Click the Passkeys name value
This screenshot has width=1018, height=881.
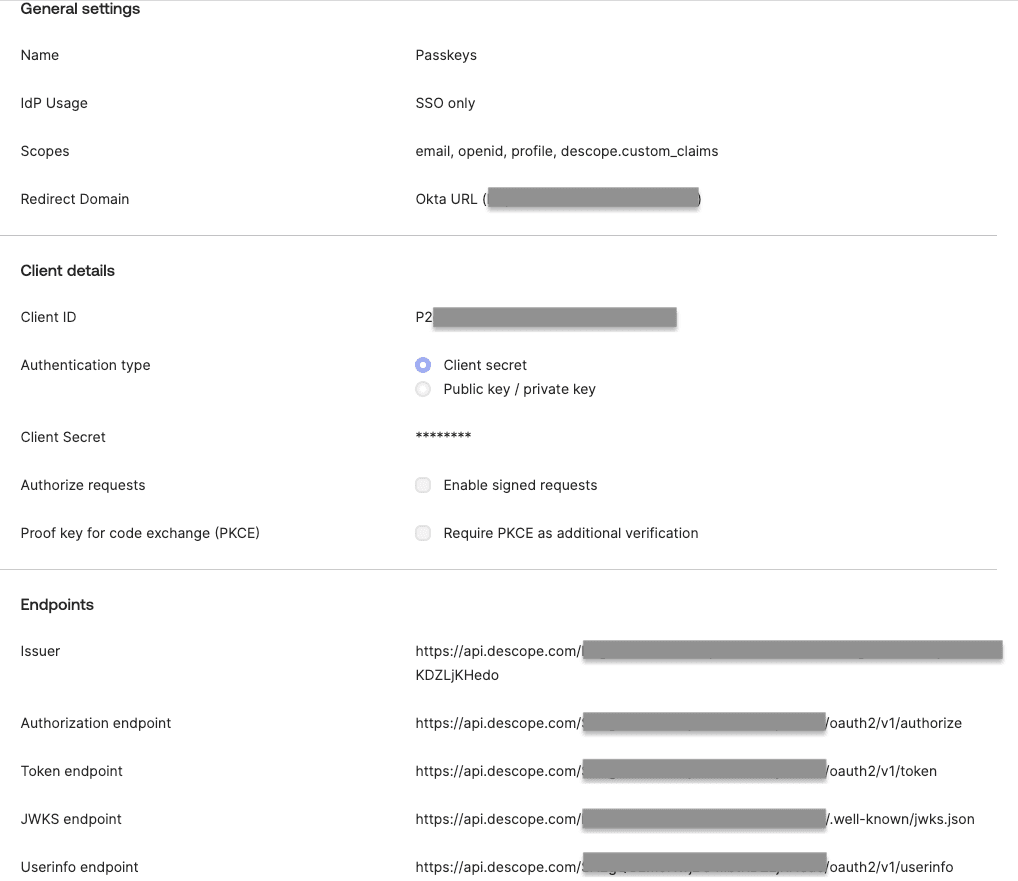446,55
